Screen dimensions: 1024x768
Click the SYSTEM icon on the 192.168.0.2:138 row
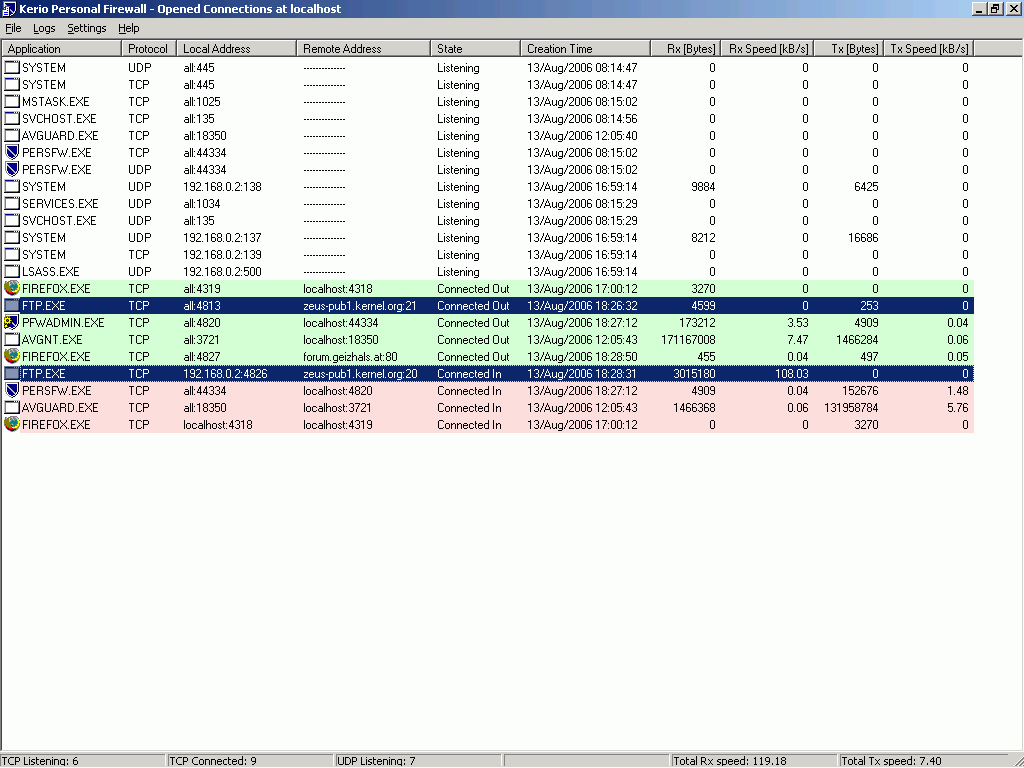coord(12,186)
